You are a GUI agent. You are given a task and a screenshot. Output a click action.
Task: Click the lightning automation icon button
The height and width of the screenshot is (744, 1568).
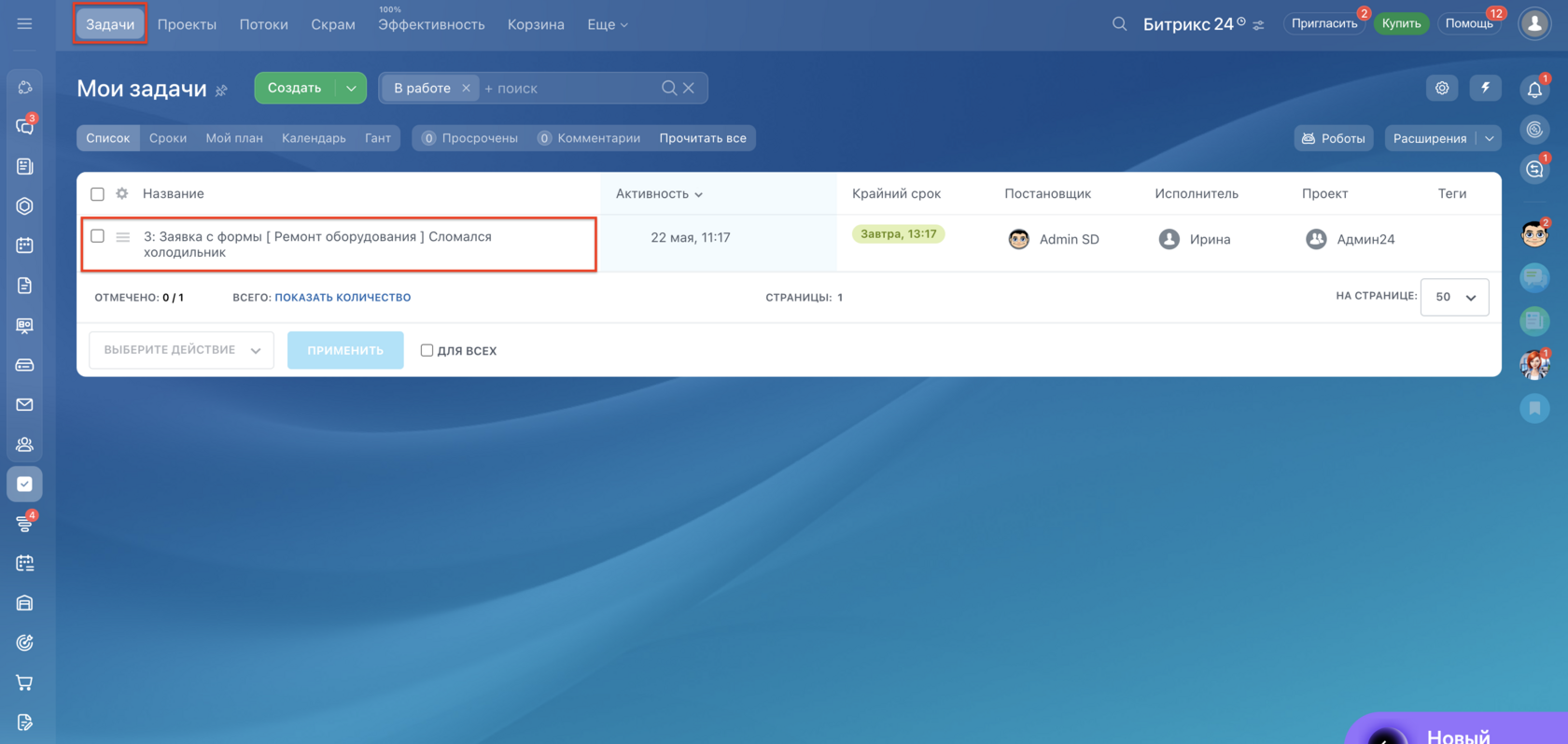[x=1485, y=88]
